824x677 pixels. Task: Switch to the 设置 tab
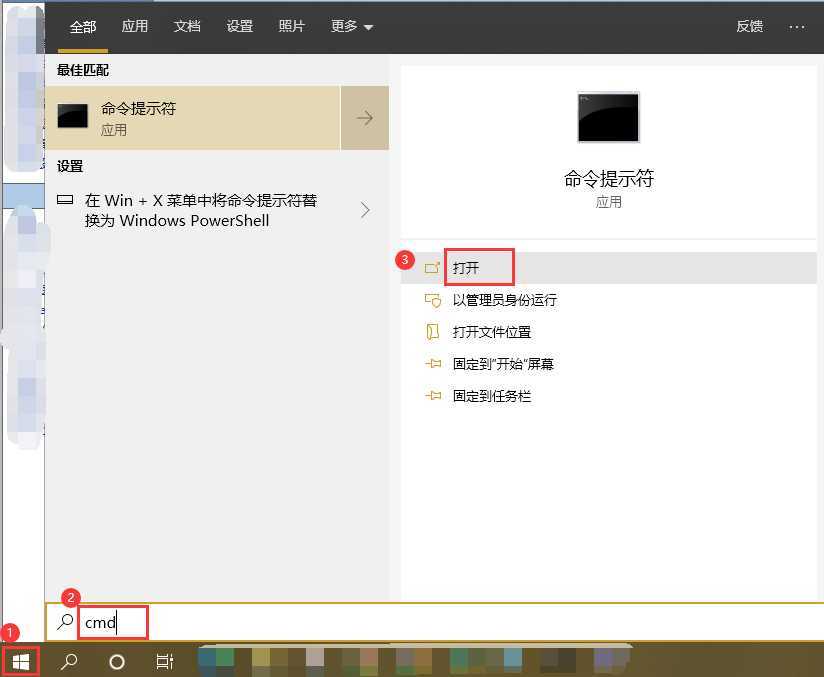coord(240,26)
